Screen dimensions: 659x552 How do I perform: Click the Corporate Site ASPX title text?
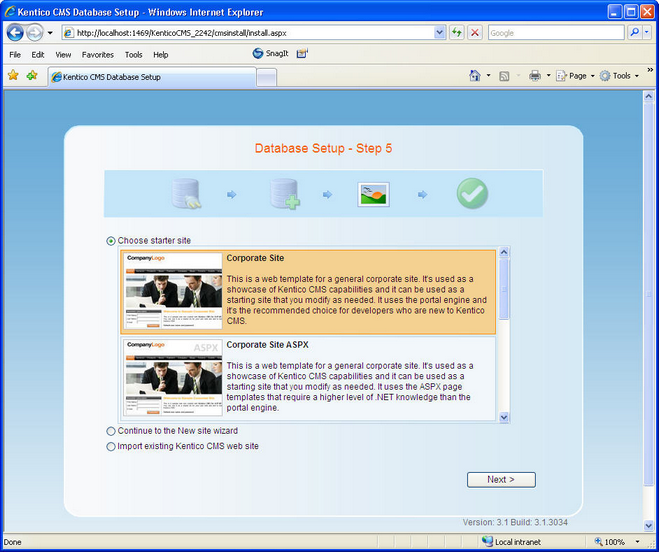coord(268,345)
